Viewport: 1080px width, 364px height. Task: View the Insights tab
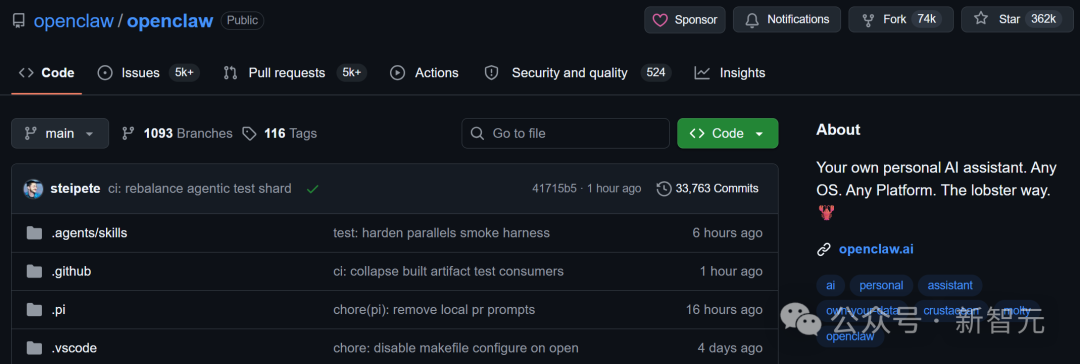pos(729,72)
